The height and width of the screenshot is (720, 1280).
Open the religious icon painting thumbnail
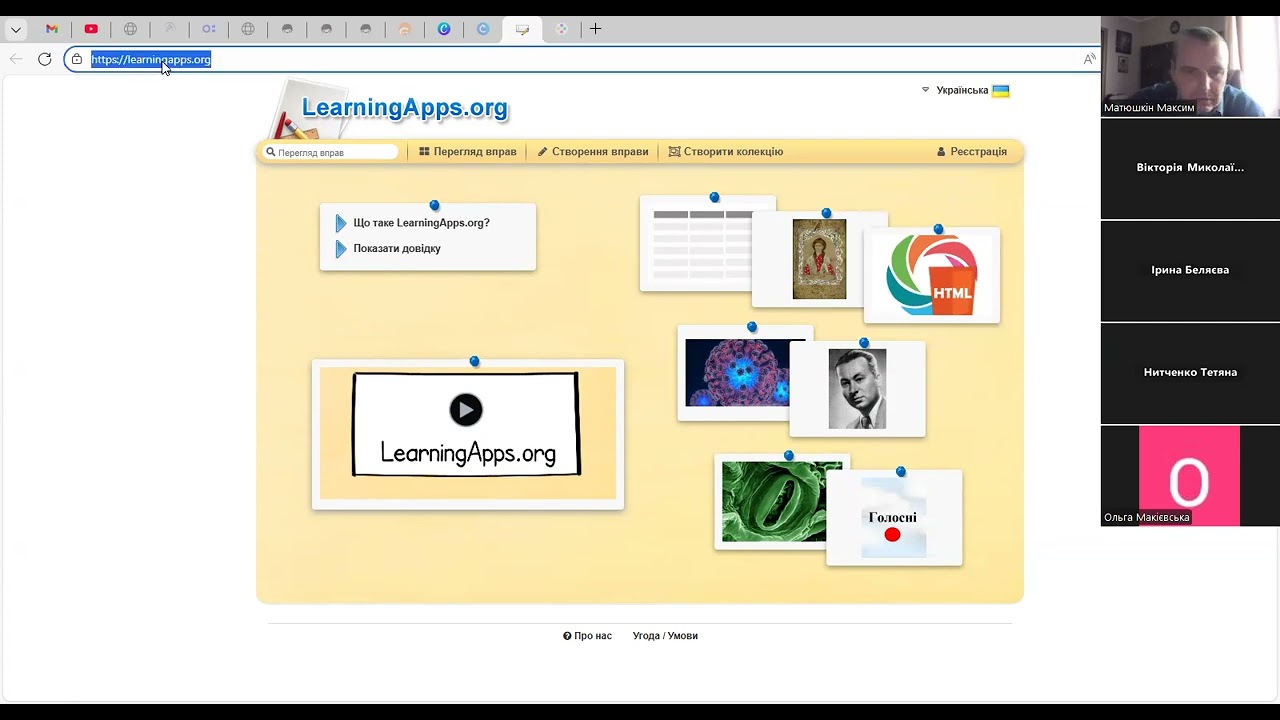(819, 259)
